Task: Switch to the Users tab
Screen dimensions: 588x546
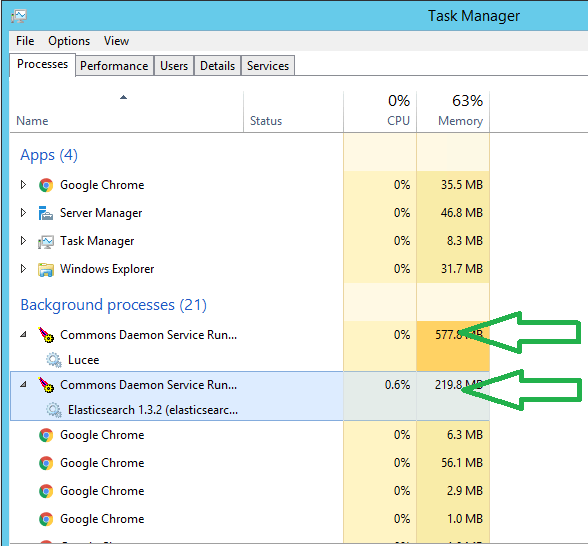Action: (174, 66)
